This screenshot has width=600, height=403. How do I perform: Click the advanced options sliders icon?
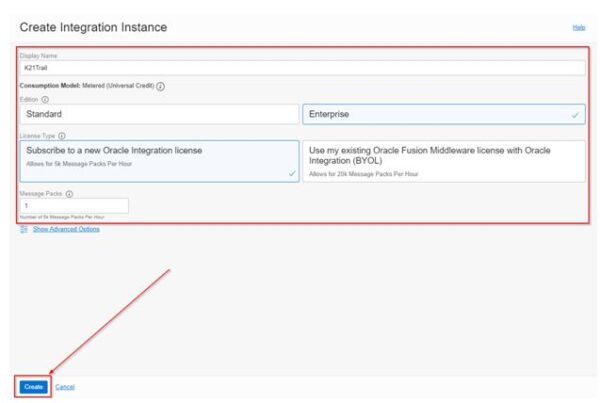tap(24, 229)
